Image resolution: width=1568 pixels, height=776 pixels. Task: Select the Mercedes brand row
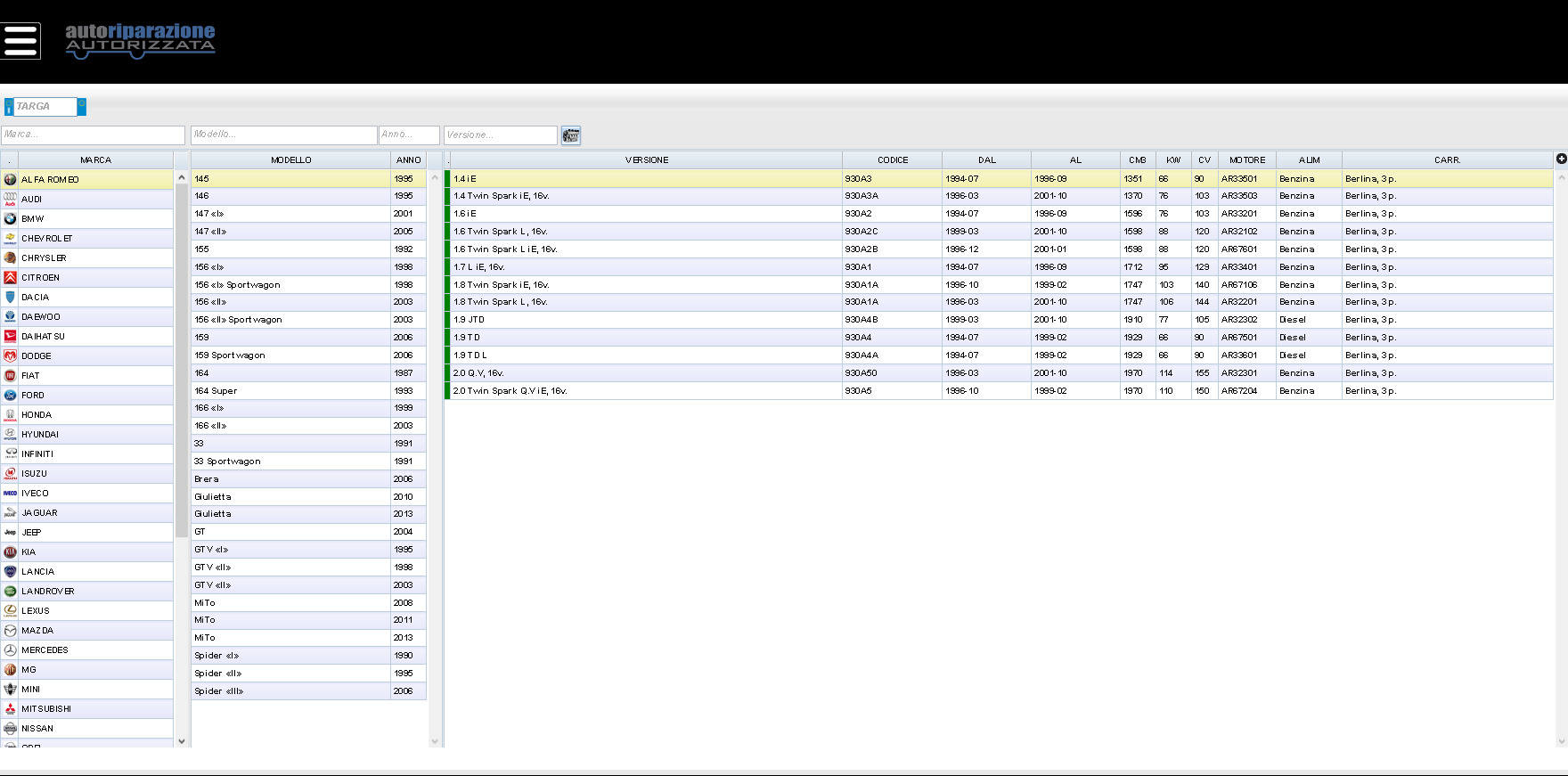[87, 650]
